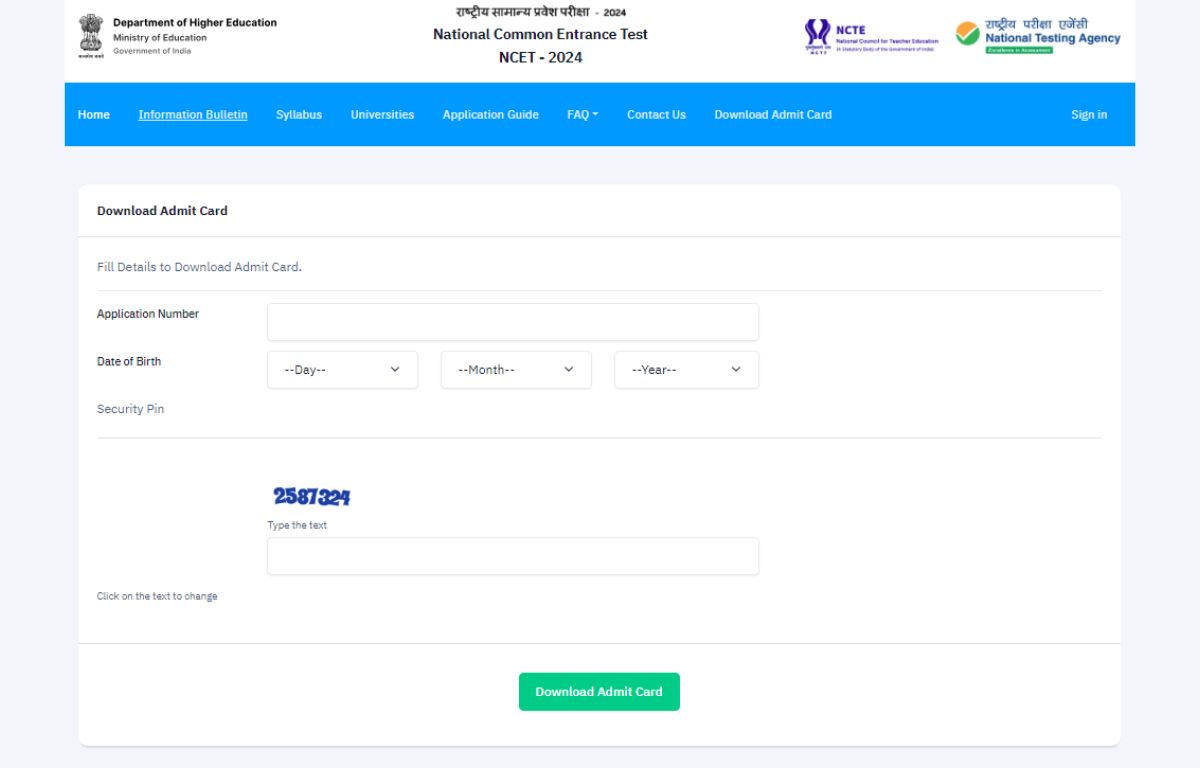Open the Home menu item
This screenshot has height=768, width=1200.
94,115
